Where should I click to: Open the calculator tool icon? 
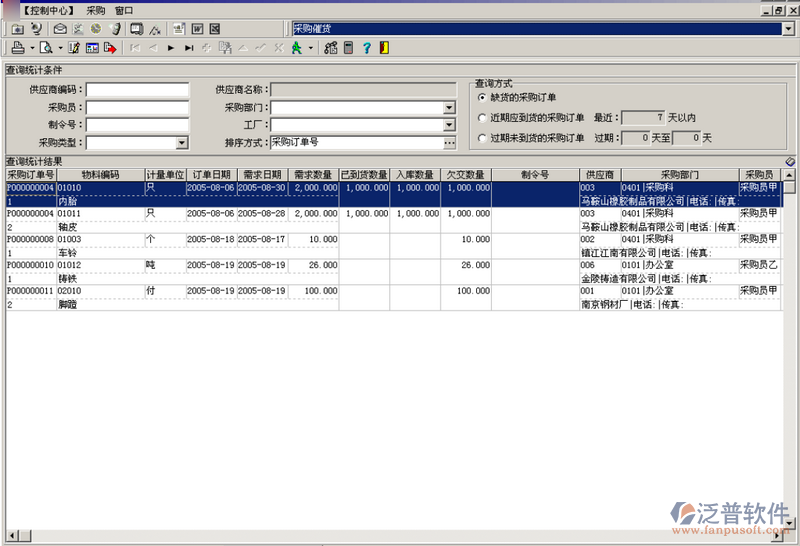point(348,47)
